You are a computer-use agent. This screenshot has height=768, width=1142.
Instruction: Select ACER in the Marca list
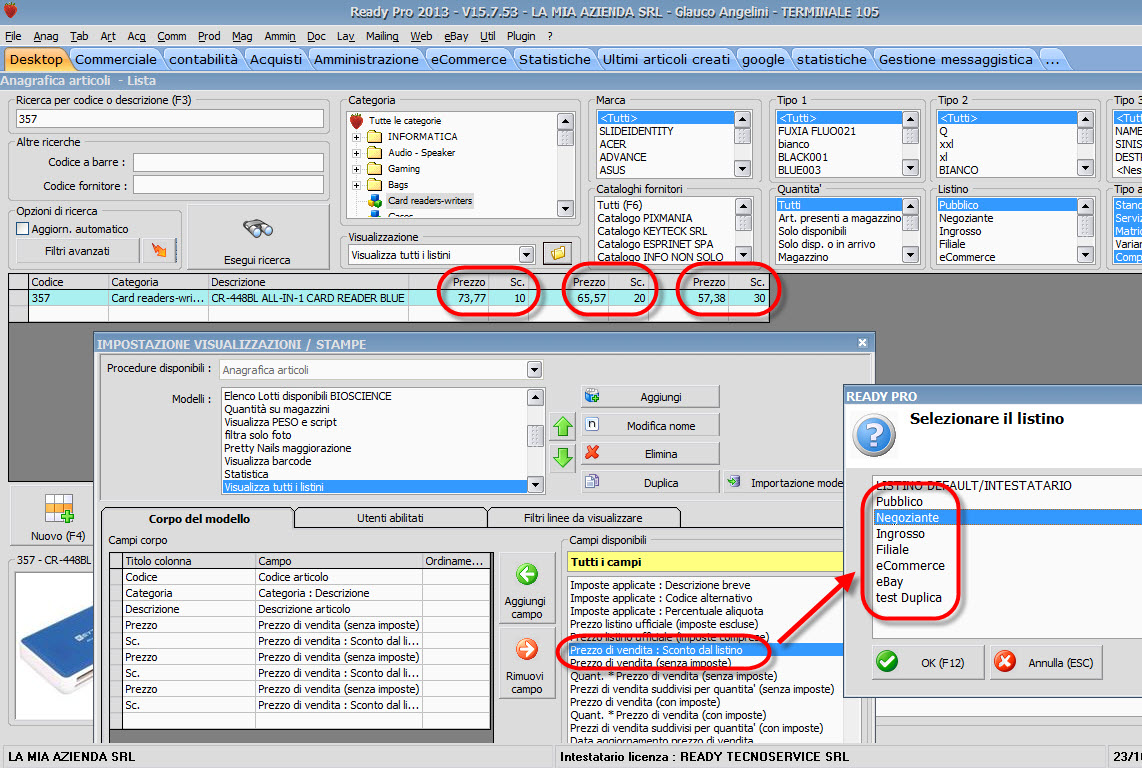click(x=613, y=144)
